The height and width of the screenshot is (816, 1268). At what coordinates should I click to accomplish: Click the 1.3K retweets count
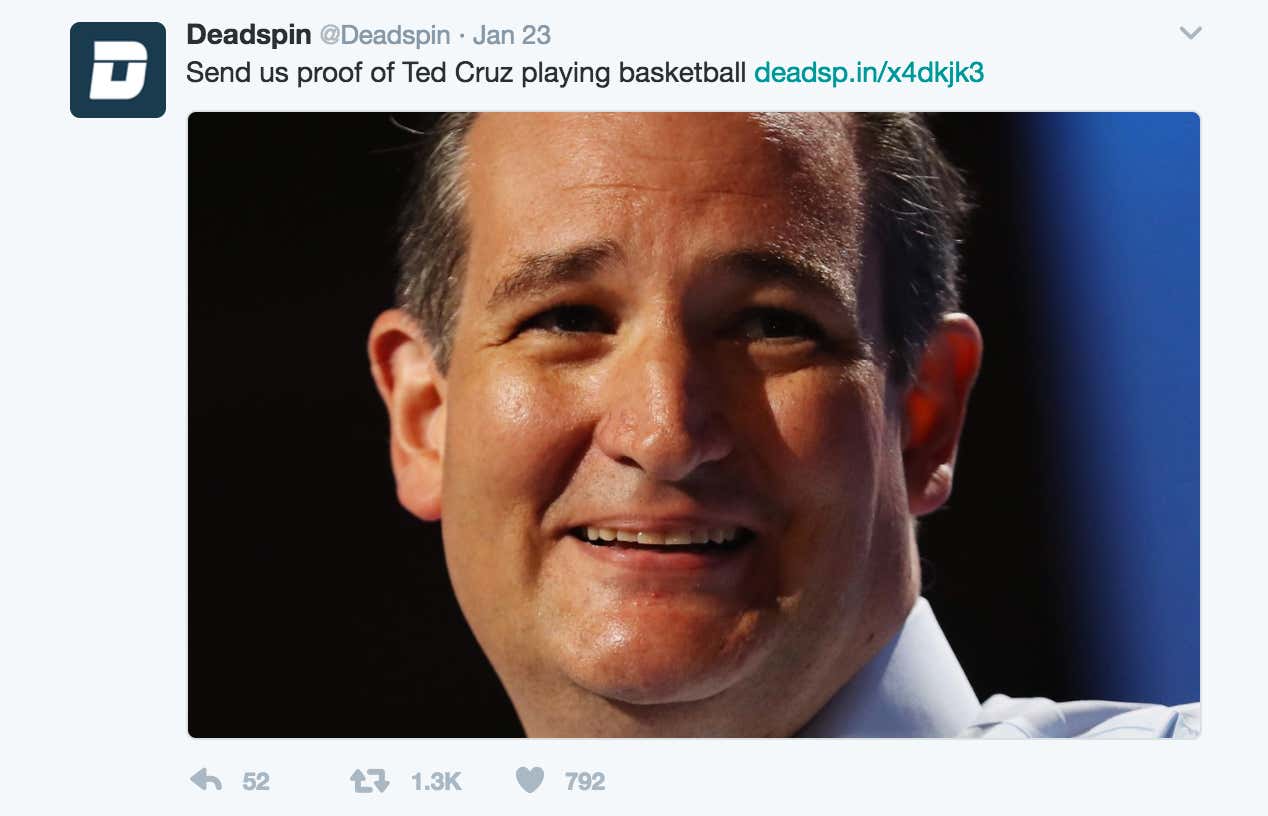point(437,782)
